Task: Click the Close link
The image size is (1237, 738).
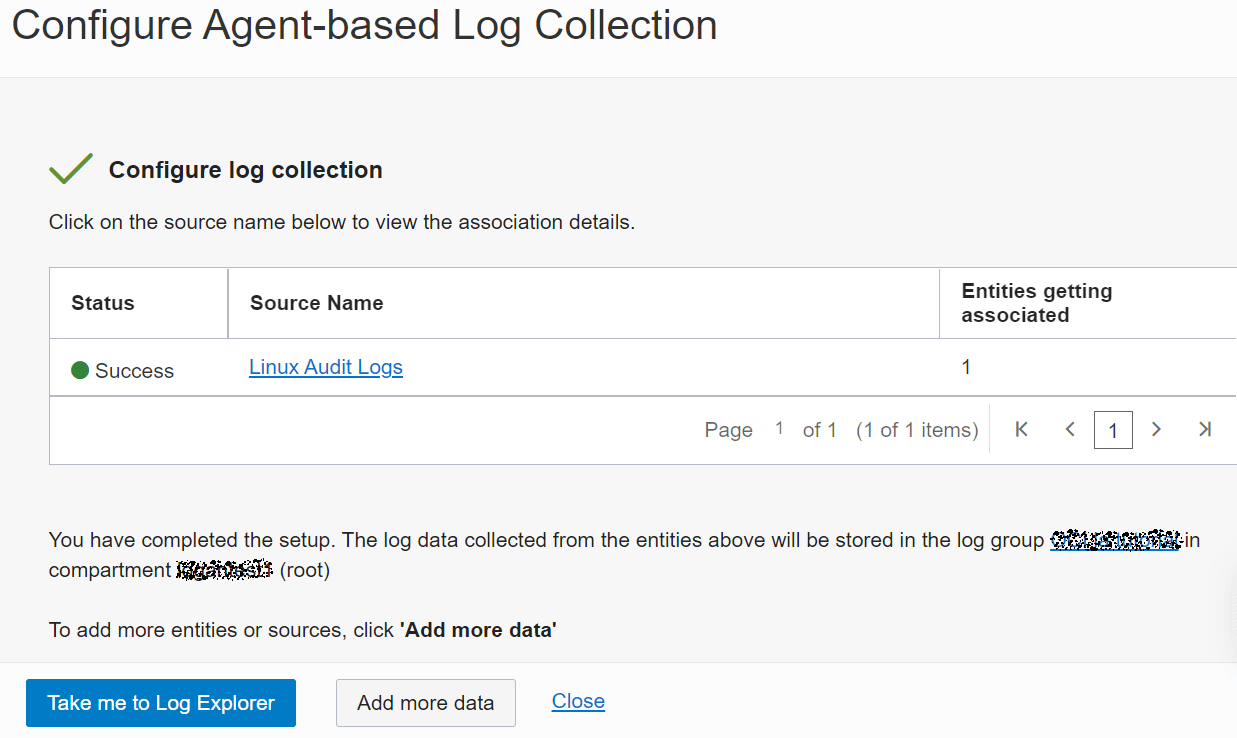Action: click(x=578, y=701)
